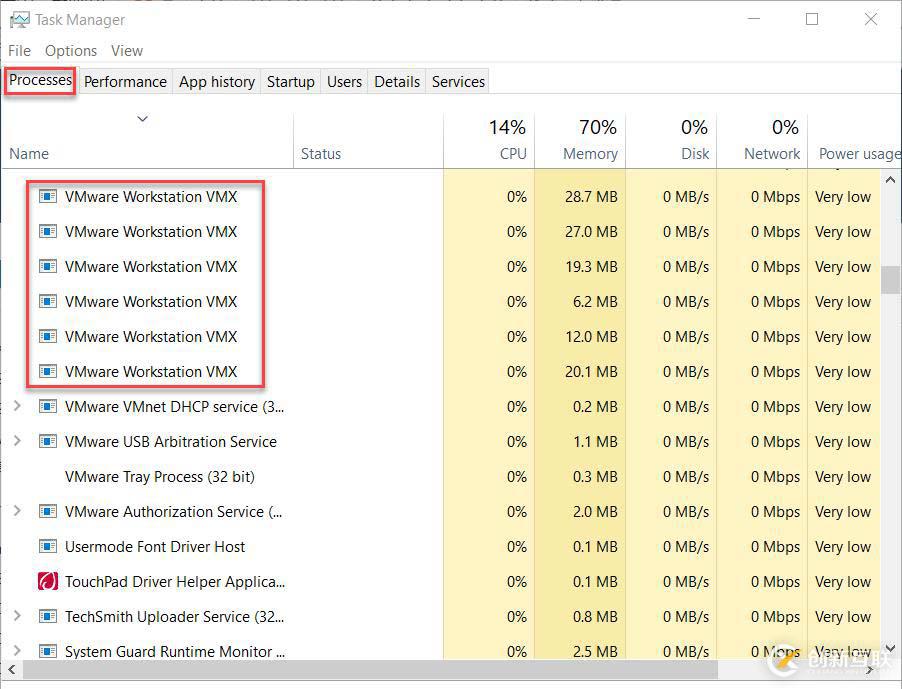Expand the TechSmith Uploader Service group
The image size is (902, 689).
pyautogui.click(x=17, y=616)
